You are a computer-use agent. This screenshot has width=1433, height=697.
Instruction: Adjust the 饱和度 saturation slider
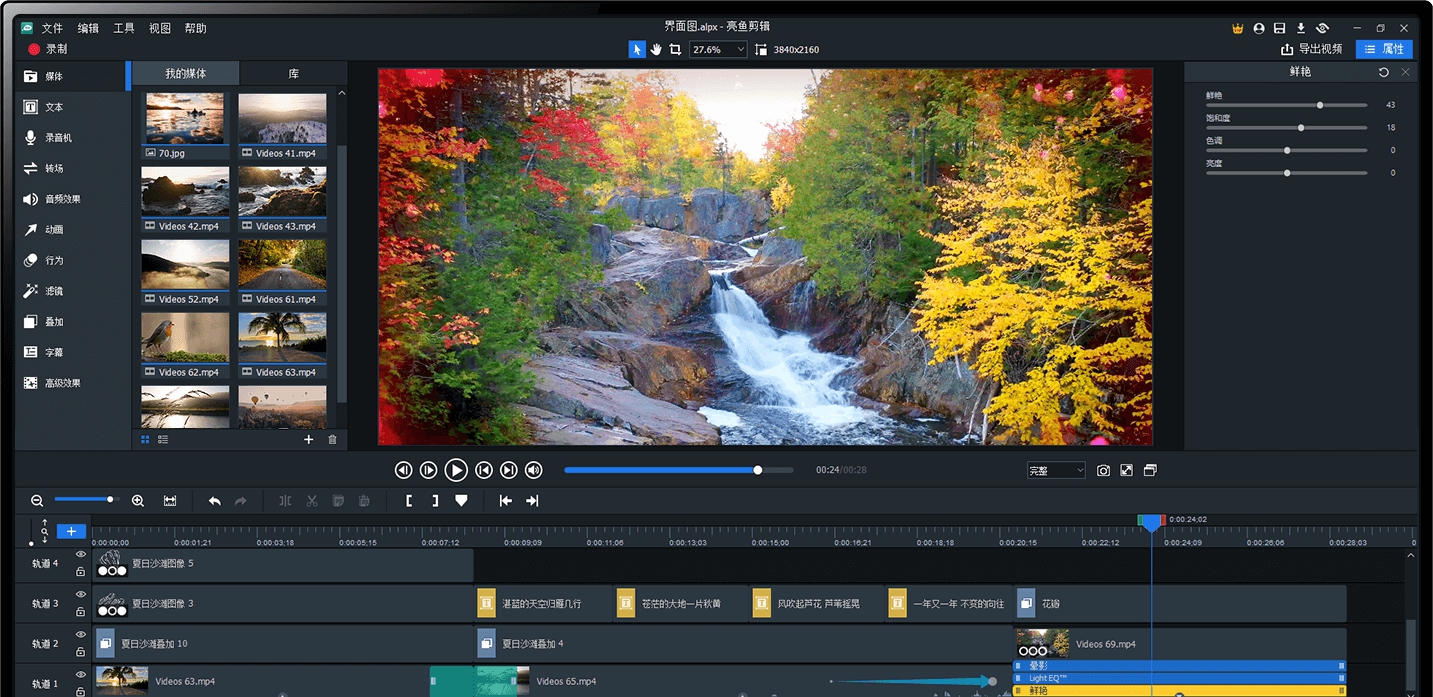pyautogui.click(x=1300, y=127)
